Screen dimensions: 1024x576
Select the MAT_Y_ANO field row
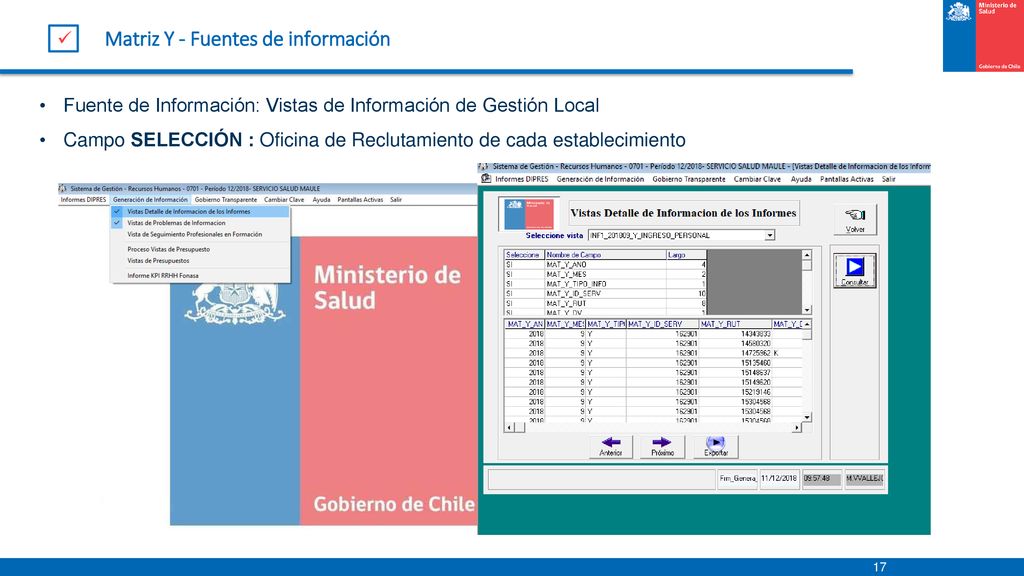[x=605, y=264]
